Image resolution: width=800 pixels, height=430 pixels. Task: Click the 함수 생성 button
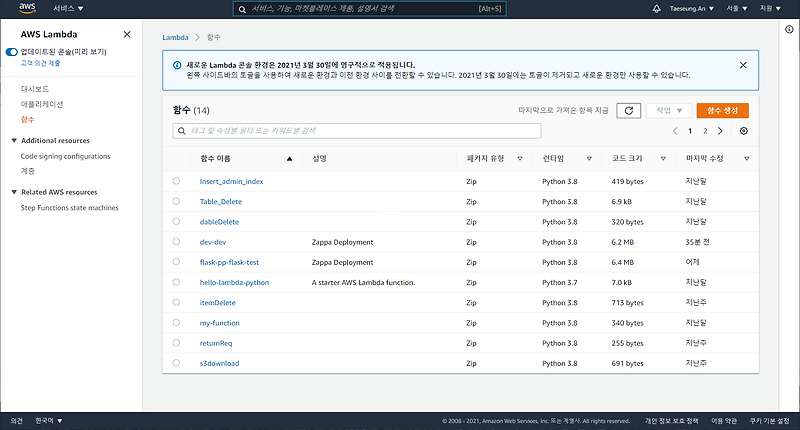[722, 110]
